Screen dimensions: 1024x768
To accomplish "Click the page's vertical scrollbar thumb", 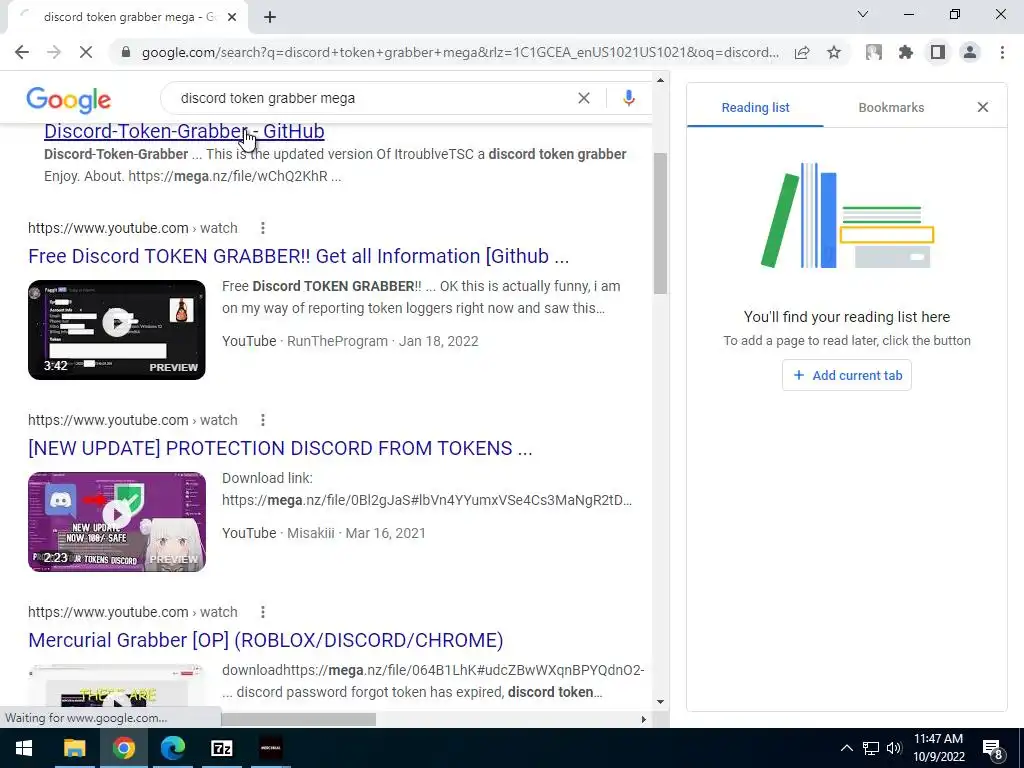I will pos(660,223).
